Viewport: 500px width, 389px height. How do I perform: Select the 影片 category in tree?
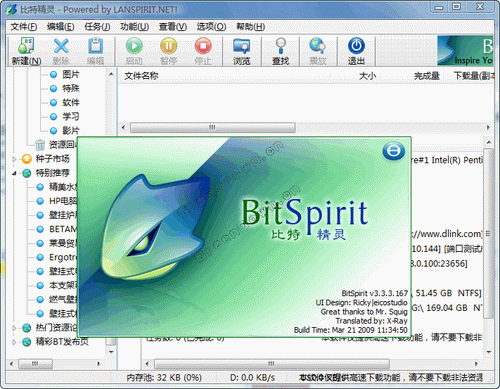click(71, 130)
